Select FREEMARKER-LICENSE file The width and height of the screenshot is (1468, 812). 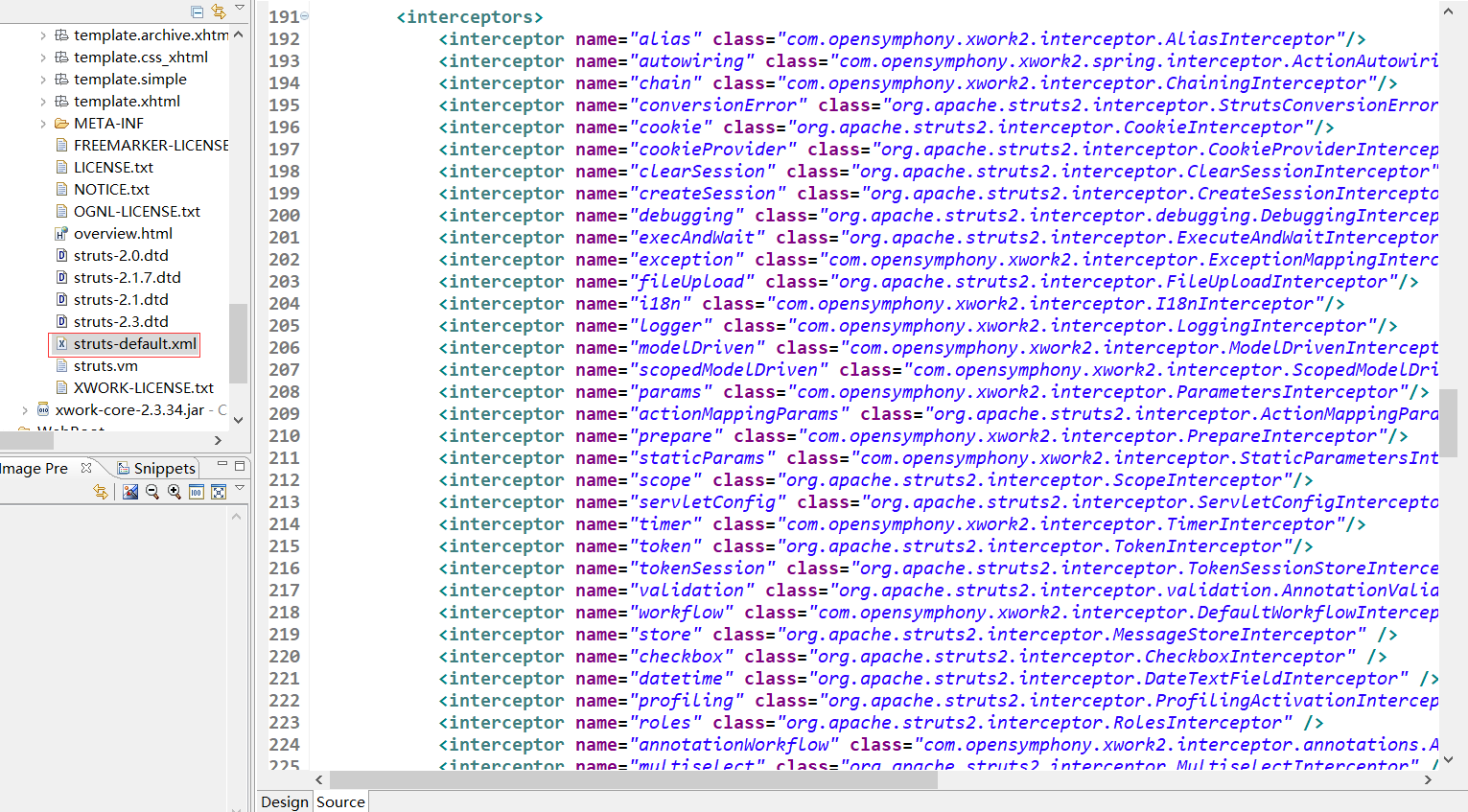(151, 146)
